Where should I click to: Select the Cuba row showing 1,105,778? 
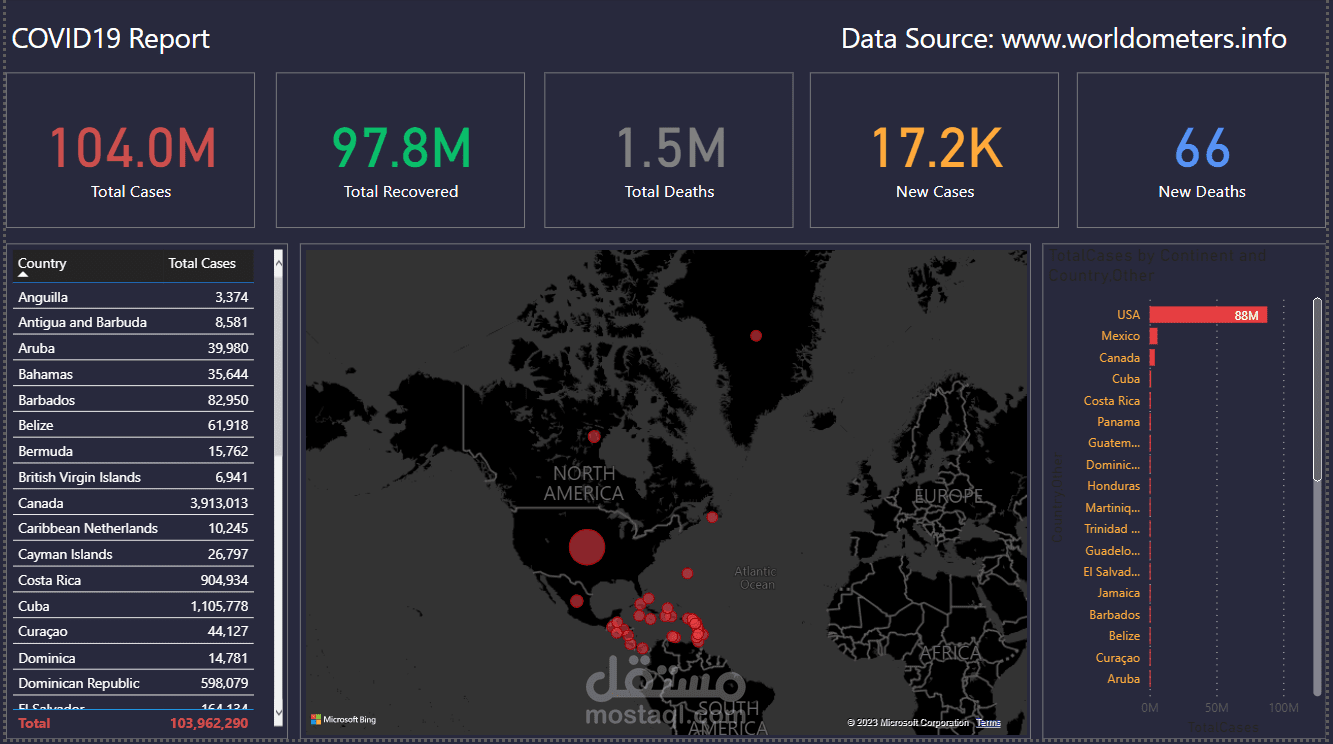pos(133,606)
